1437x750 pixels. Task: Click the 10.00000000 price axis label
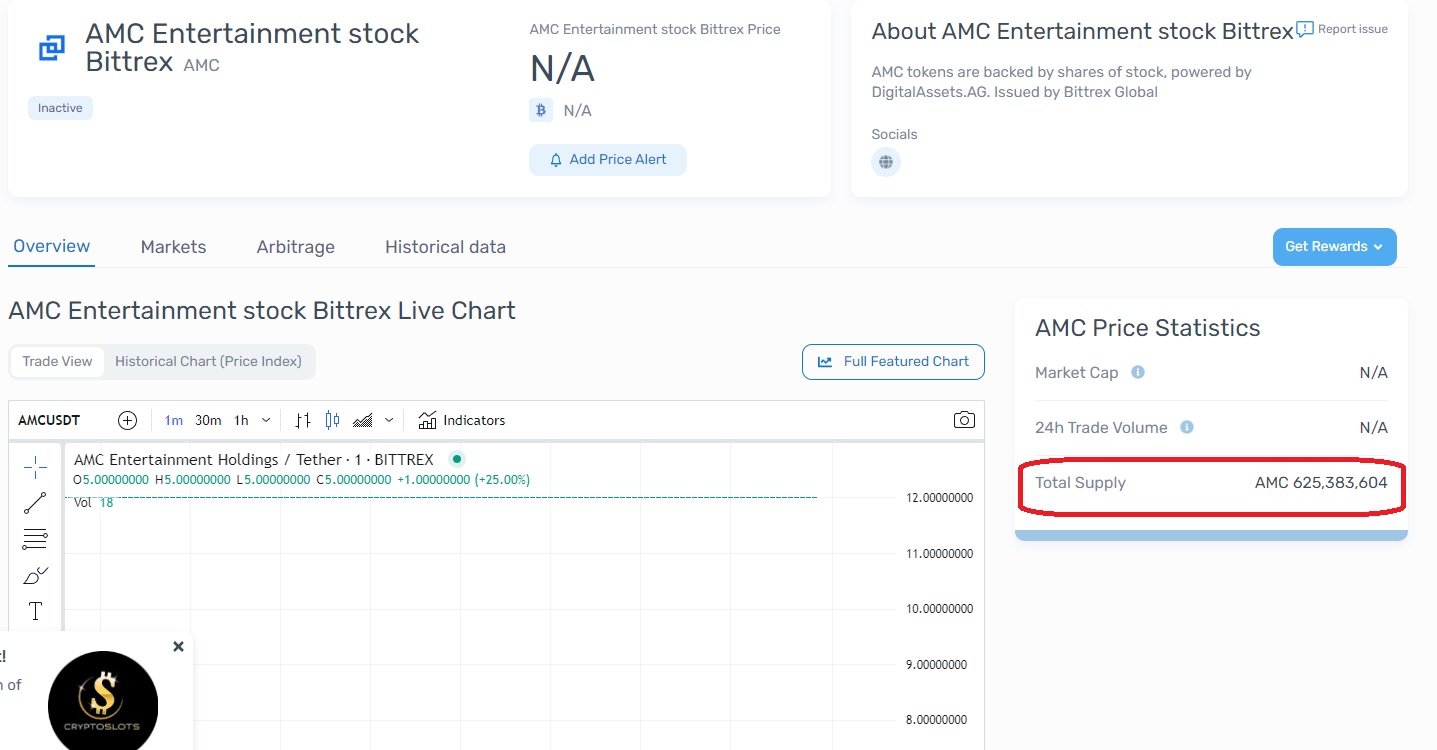coord(939,609)
